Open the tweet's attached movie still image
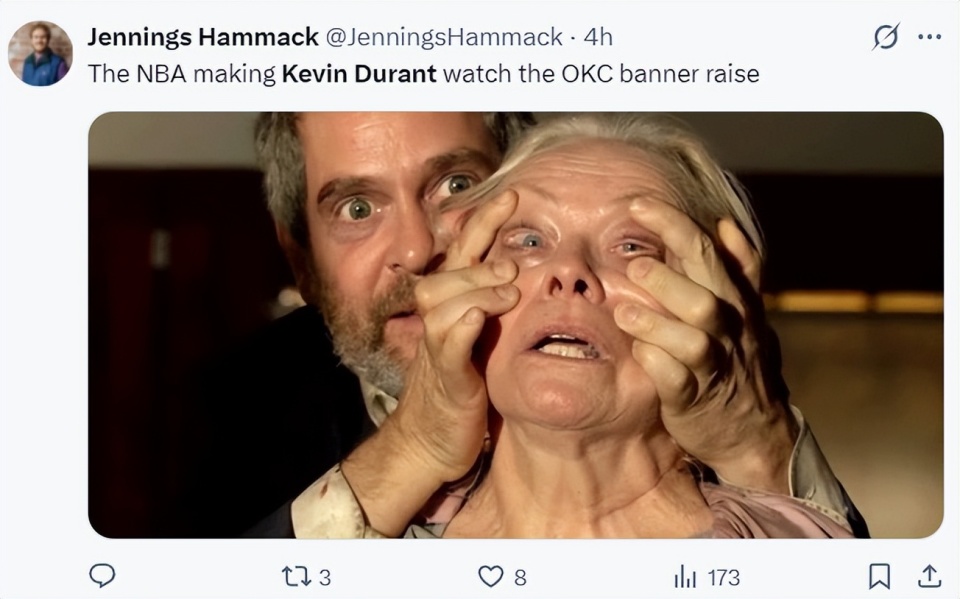This screenshot has height=599, width=960. 515,325
